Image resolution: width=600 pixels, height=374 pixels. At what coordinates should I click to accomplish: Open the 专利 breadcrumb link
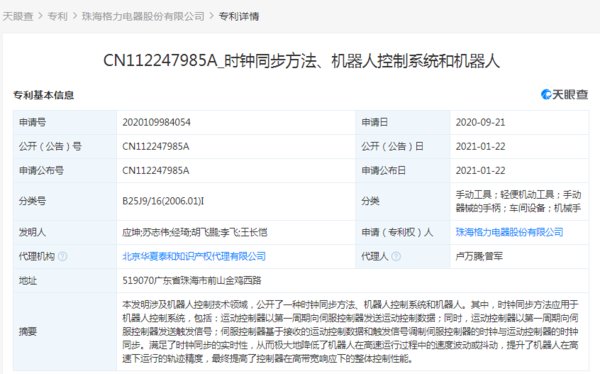pos(57,16)
